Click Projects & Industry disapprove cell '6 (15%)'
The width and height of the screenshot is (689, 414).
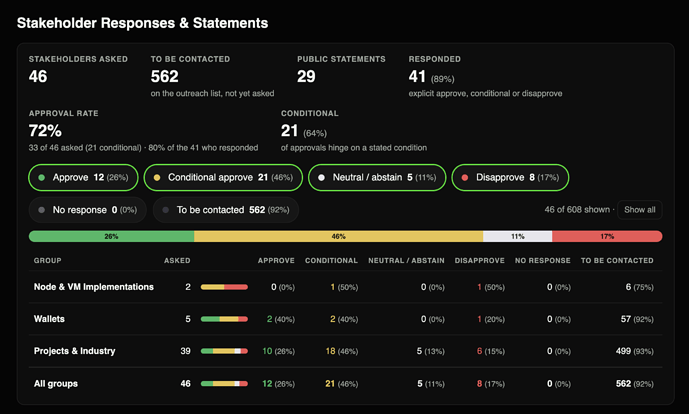point(491,351)
